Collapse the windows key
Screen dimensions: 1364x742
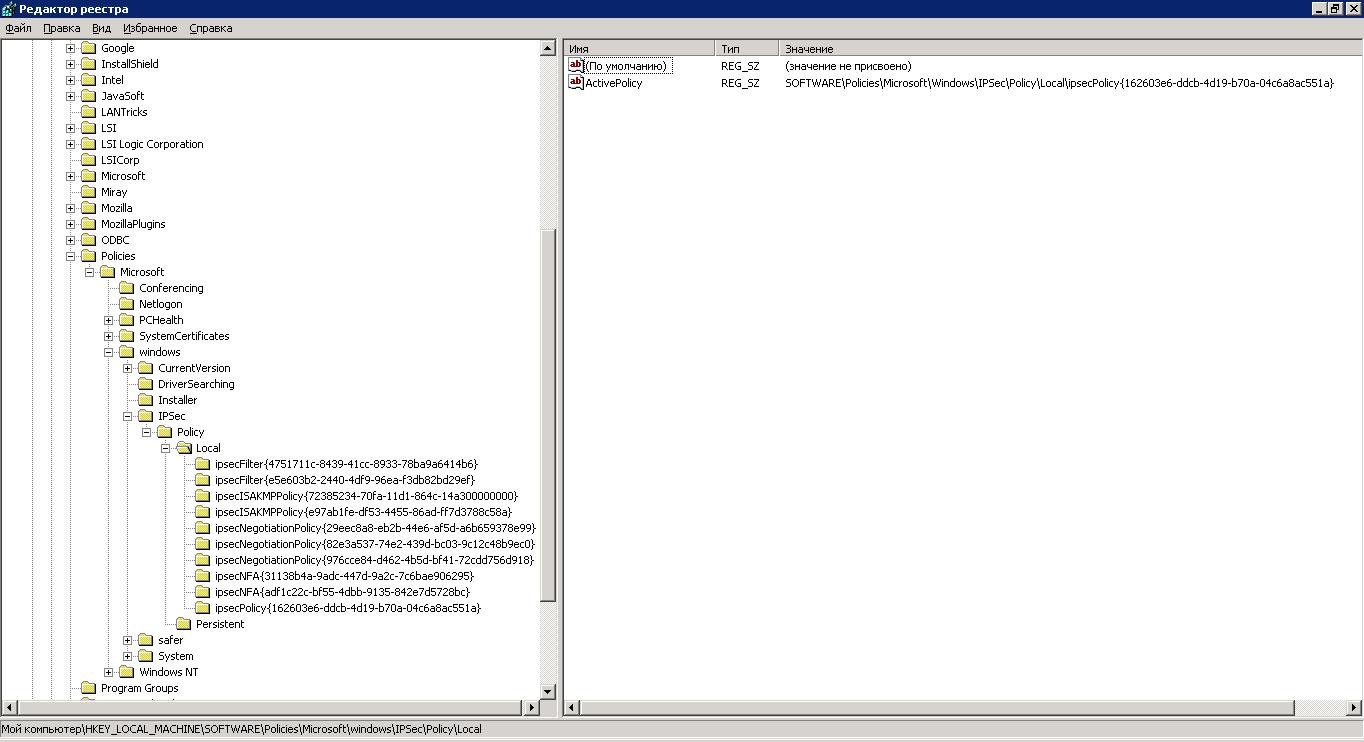coord(109,352)
